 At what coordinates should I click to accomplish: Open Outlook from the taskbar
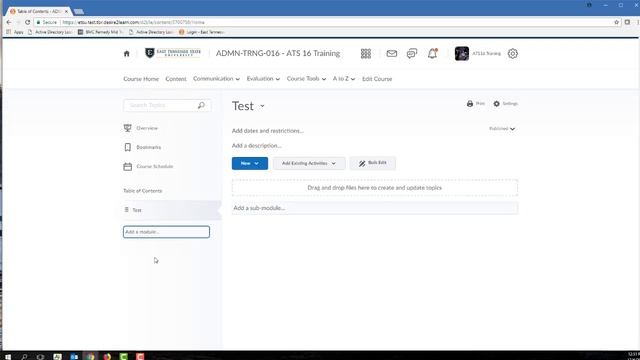click(x=74, y=356)
